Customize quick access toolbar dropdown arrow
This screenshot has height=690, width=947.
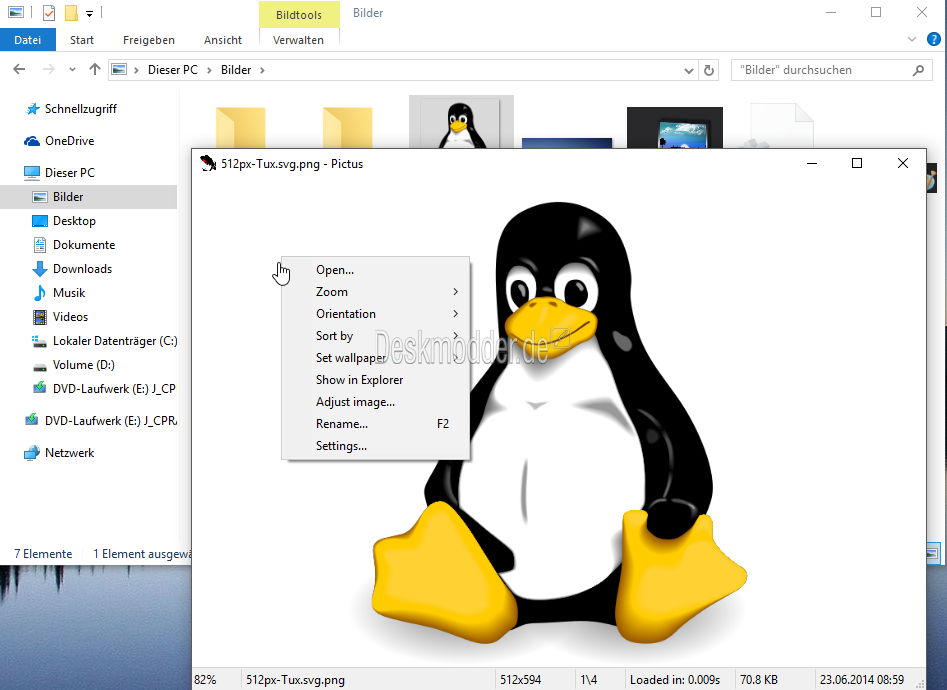pos(89,13)
